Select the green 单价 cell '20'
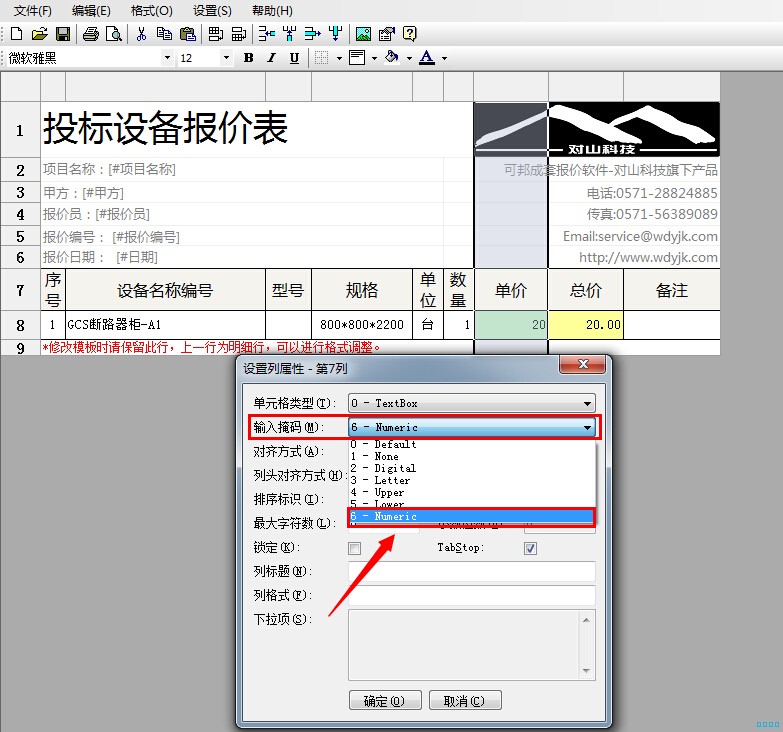 pos(510,325)
